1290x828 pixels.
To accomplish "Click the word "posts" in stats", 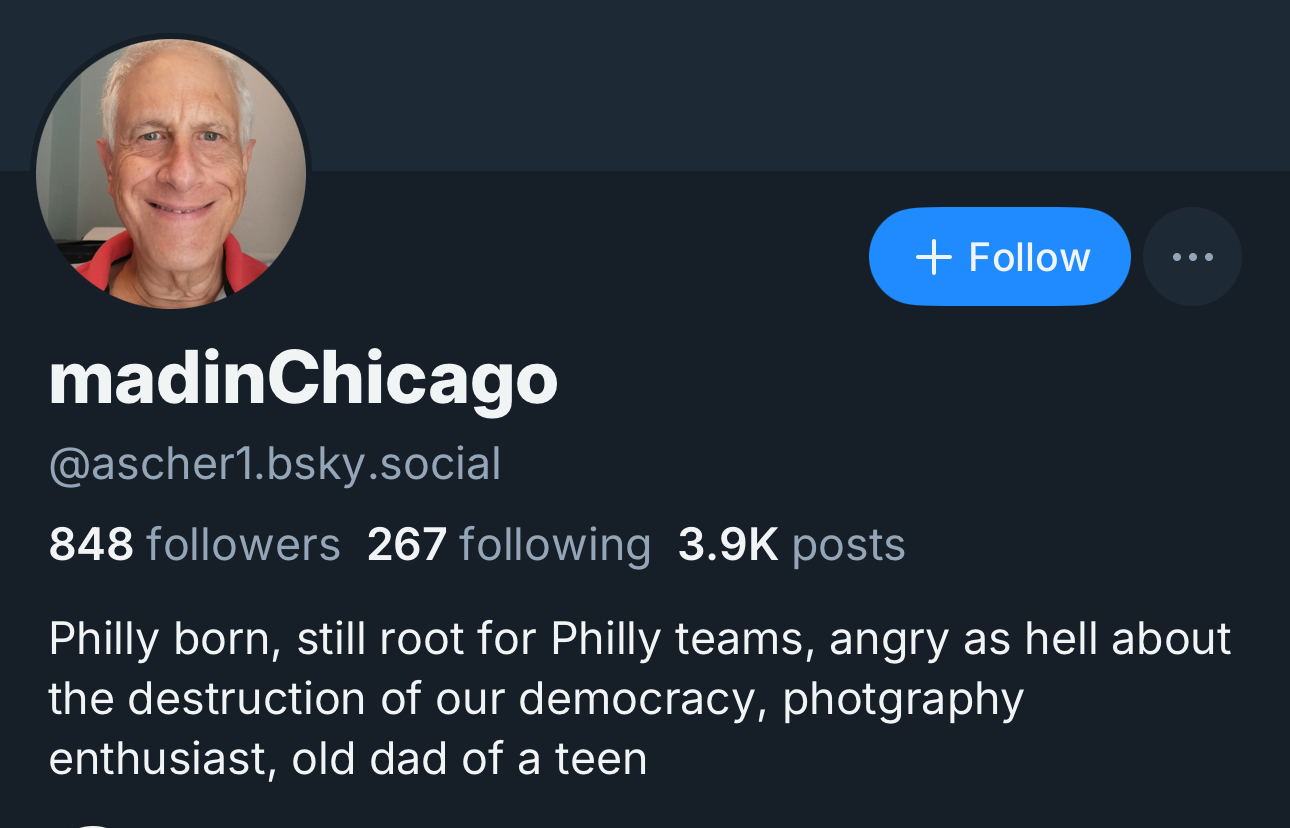I will pyautogui.click(x=848, y=545).
